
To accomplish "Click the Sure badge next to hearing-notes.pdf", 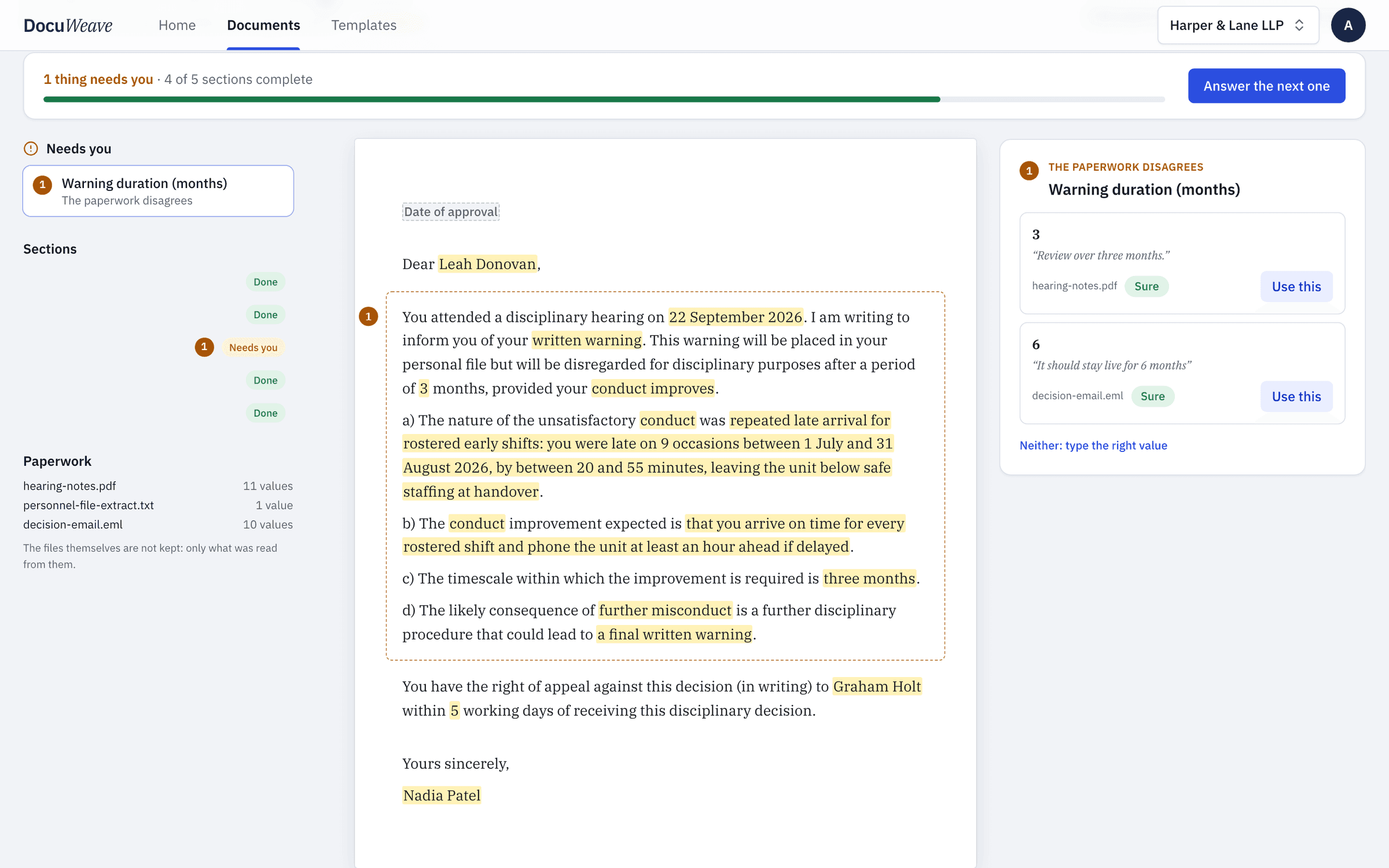I will pyautogui.click(x=1146, y=286).
